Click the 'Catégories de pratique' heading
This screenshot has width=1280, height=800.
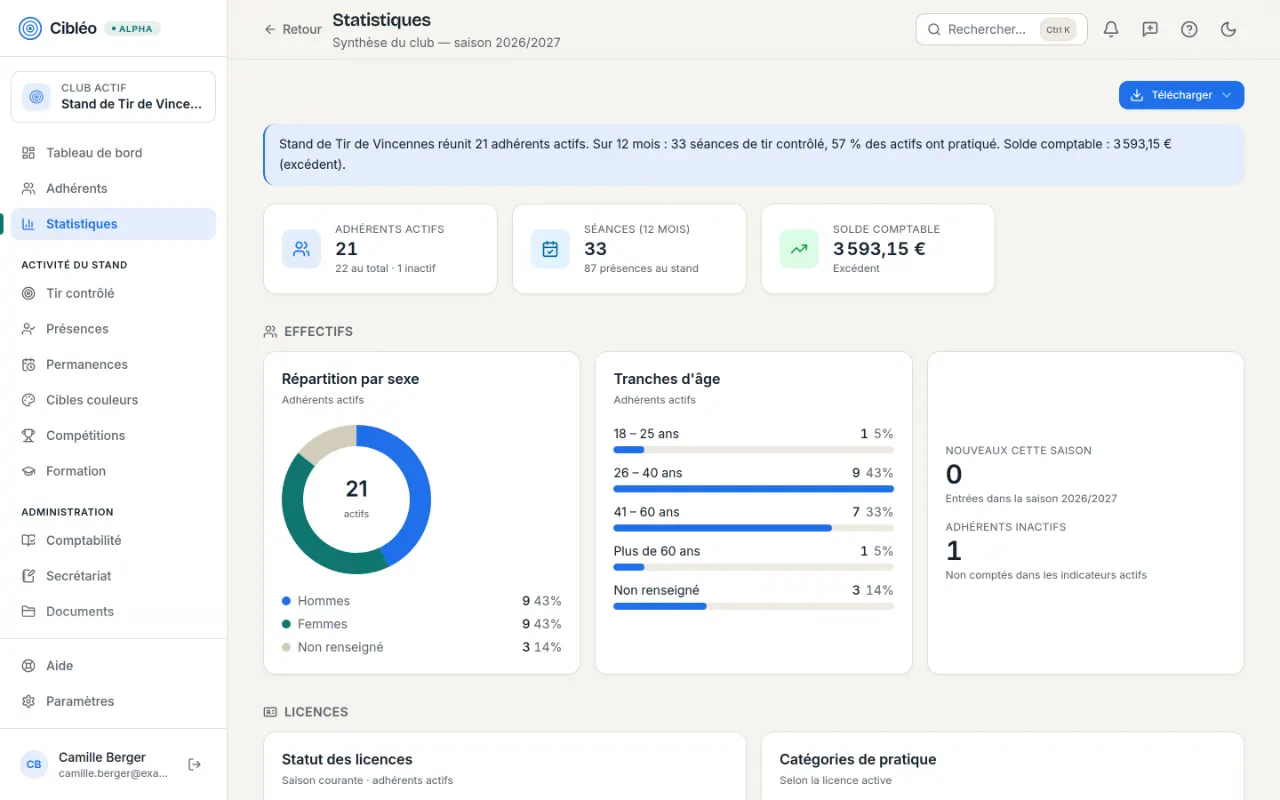(x=858, y=760)
